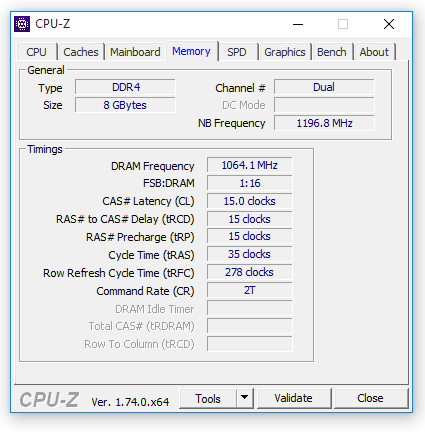Close the window with the X button
The image size is (425, 432).
pyautogui.click(x=389, y=24)
